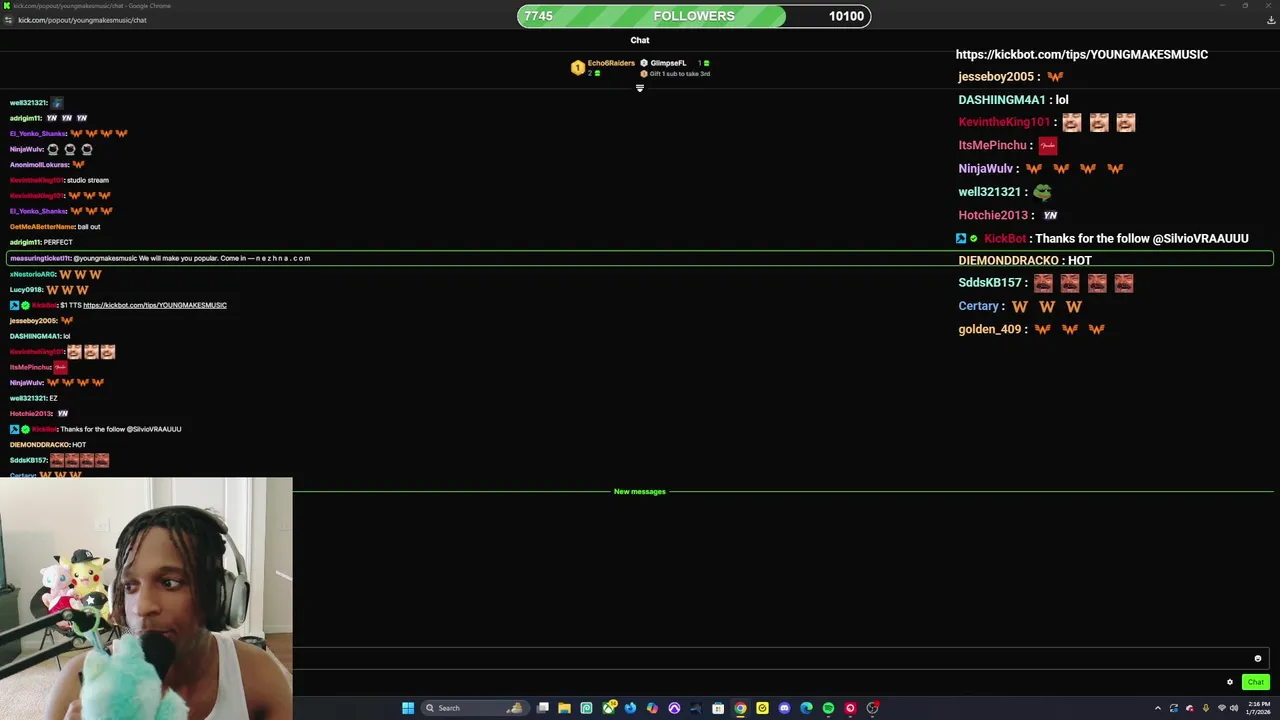Viewport: 1280px width, 720px height.
Task: Click the followers goal progress bar
Action: pyautogui.click(x=694, y=16)
